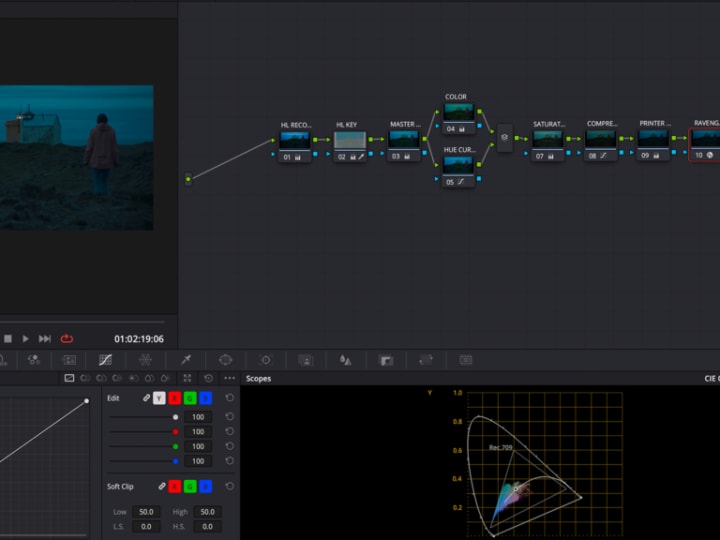Reset the blue intensity slider

(x=230, y=461)
